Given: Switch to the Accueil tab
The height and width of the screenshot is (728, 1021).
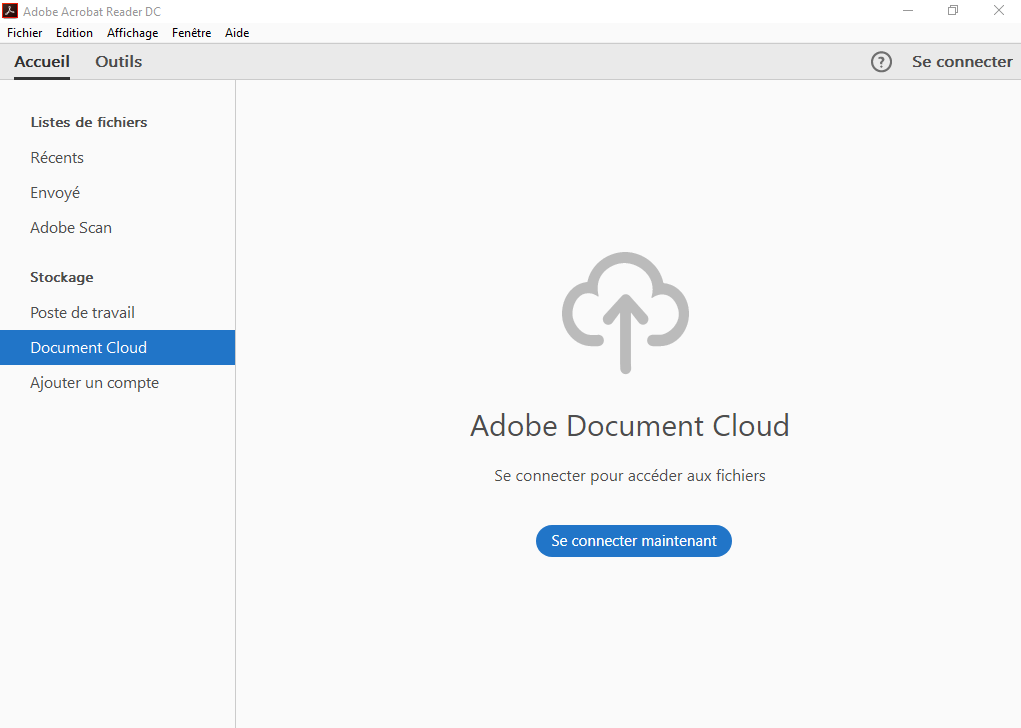Looking at the screenshot, I should point(42,62).
